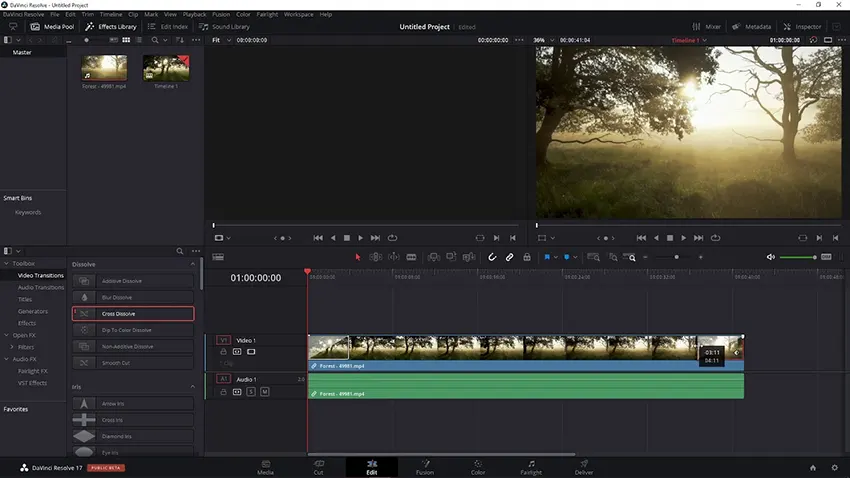Play the source viewer clip
Screen dimensions: 850x478
[x=360, y=238]
